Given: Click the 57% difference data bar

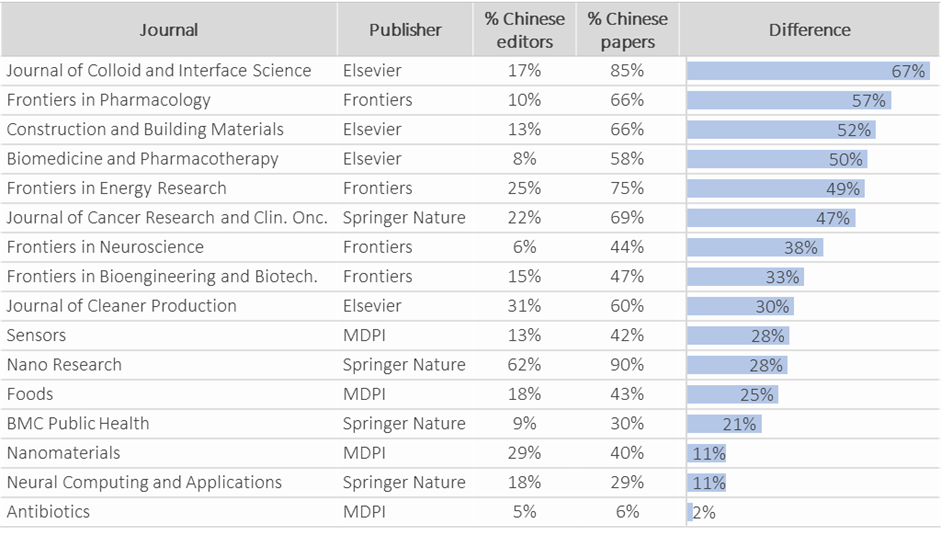Looking at the screenshot, I should (x=788, y=100).
